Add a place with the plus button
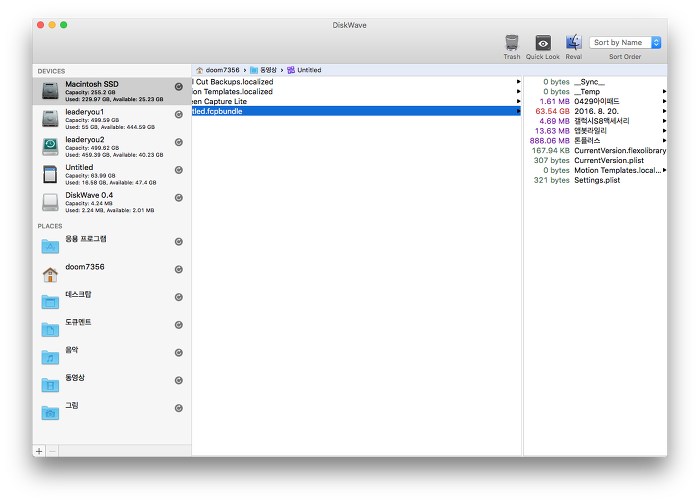Viewport: 700px width, 503px height. (39, 451)
